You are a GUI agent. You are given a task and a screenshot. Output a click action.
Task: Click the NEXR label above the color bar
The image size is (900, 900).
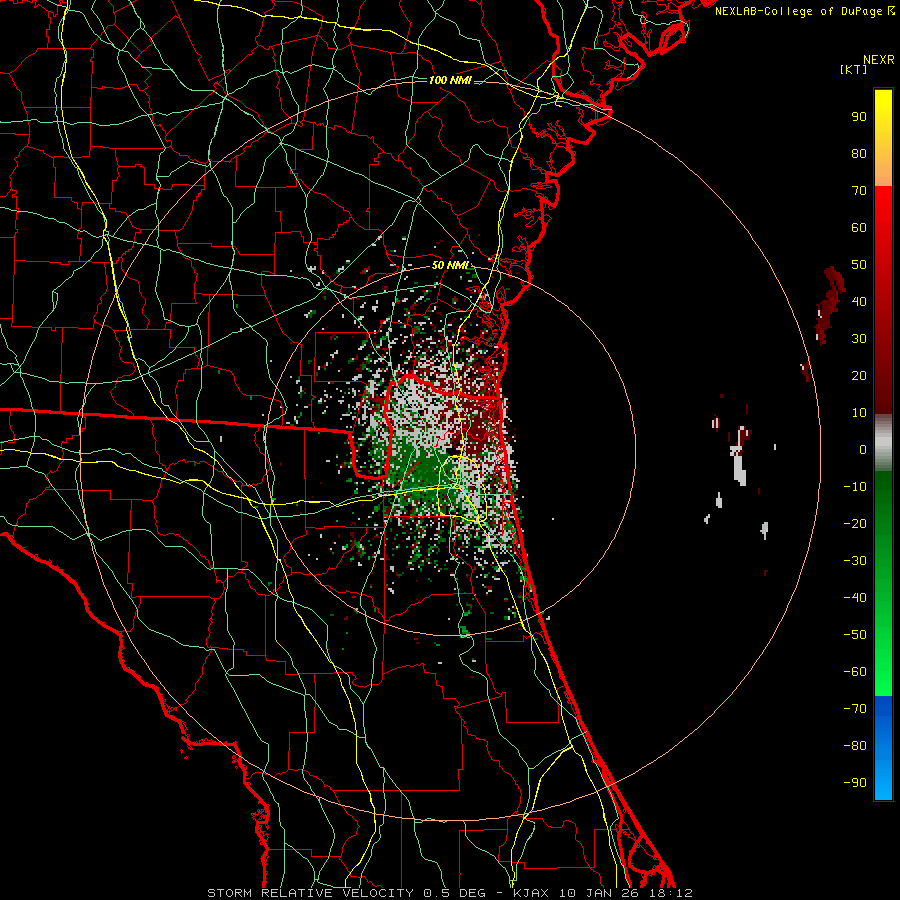879,60
